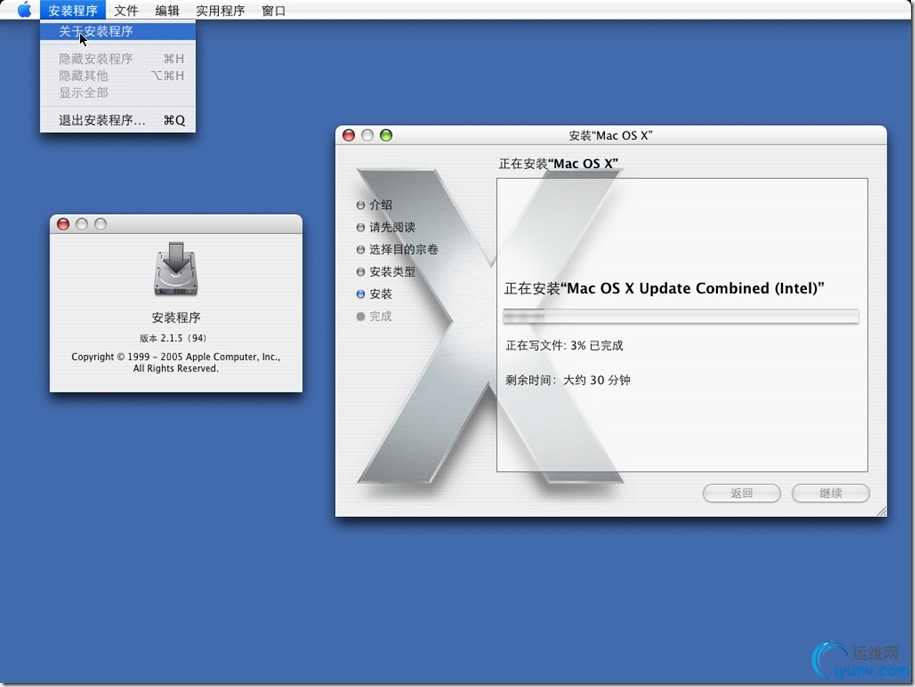Screen dimensions: 915x687
Task: Click the 版本 2.1.5 (94) text
Action: tap(173, 338)
